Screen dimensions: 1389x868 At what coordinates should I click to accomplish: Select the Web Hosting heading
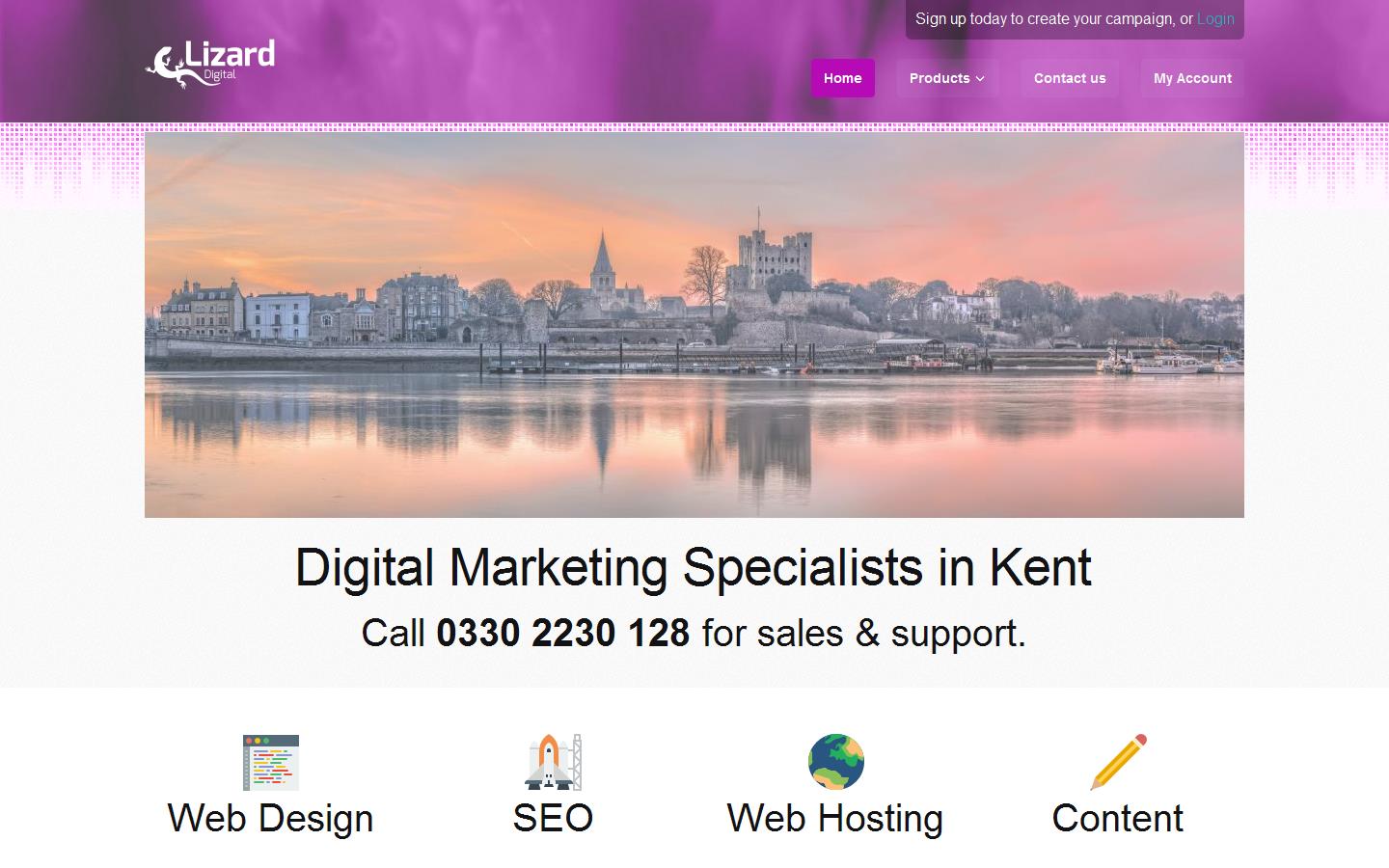[835, 818]
